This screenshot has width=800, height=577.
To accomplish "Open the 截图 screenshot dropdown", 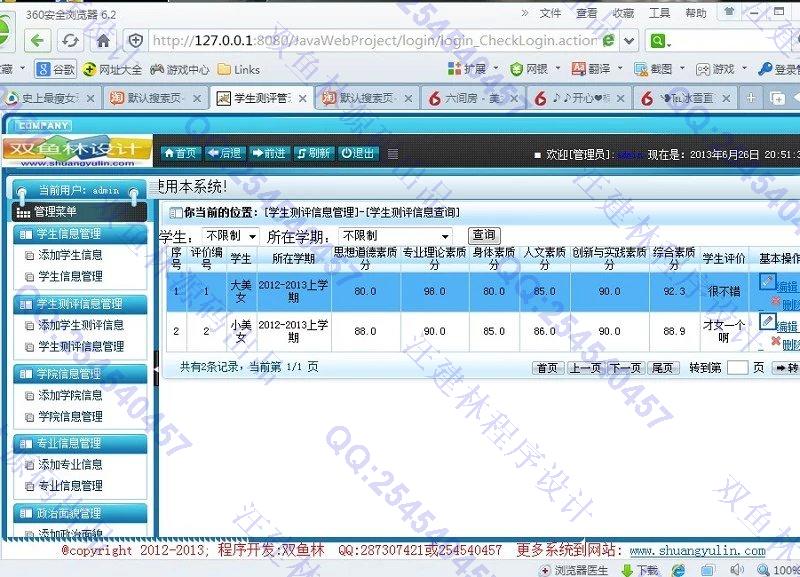I will coord(659,68).
